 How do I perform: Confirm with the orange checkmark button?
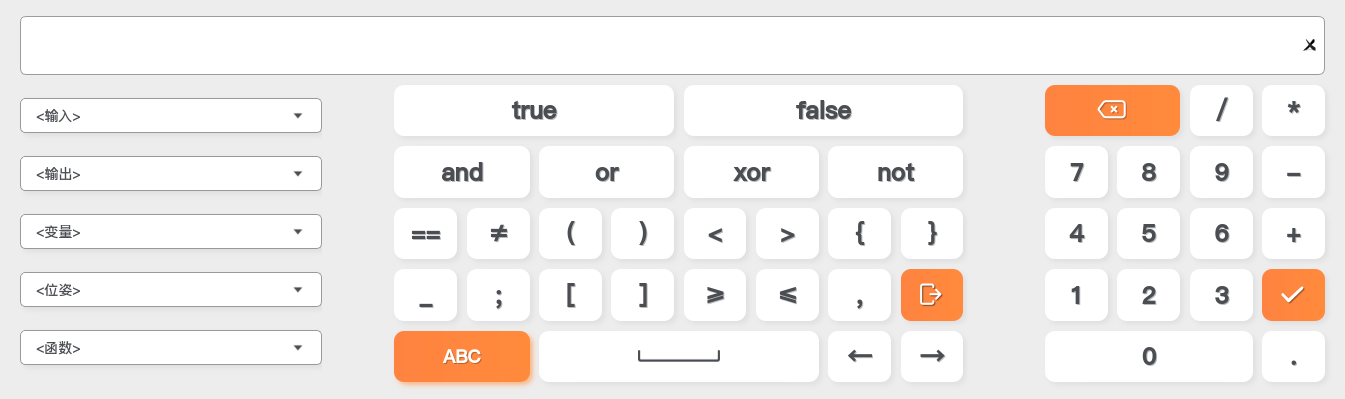click(1293, 295)
